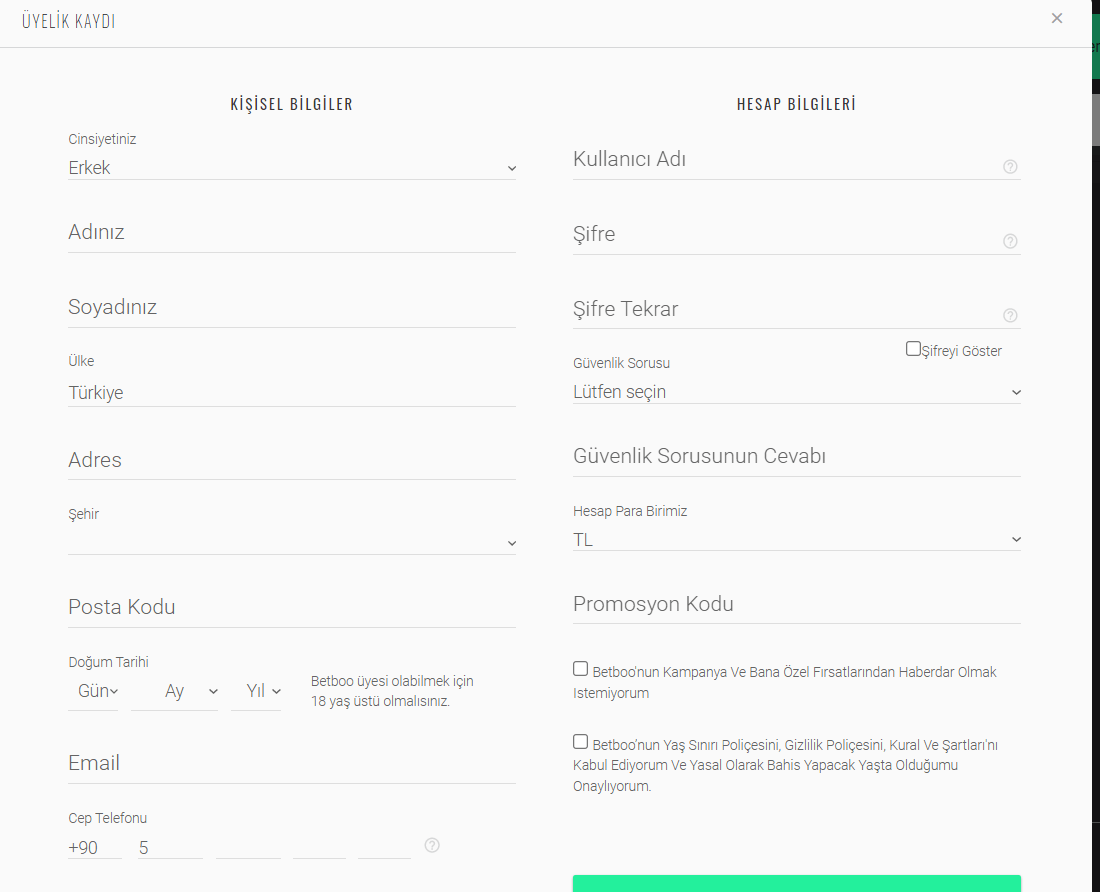
Task: Open the Hesap Para Birimiz currency dropdown
Action: tap(796, 539)
